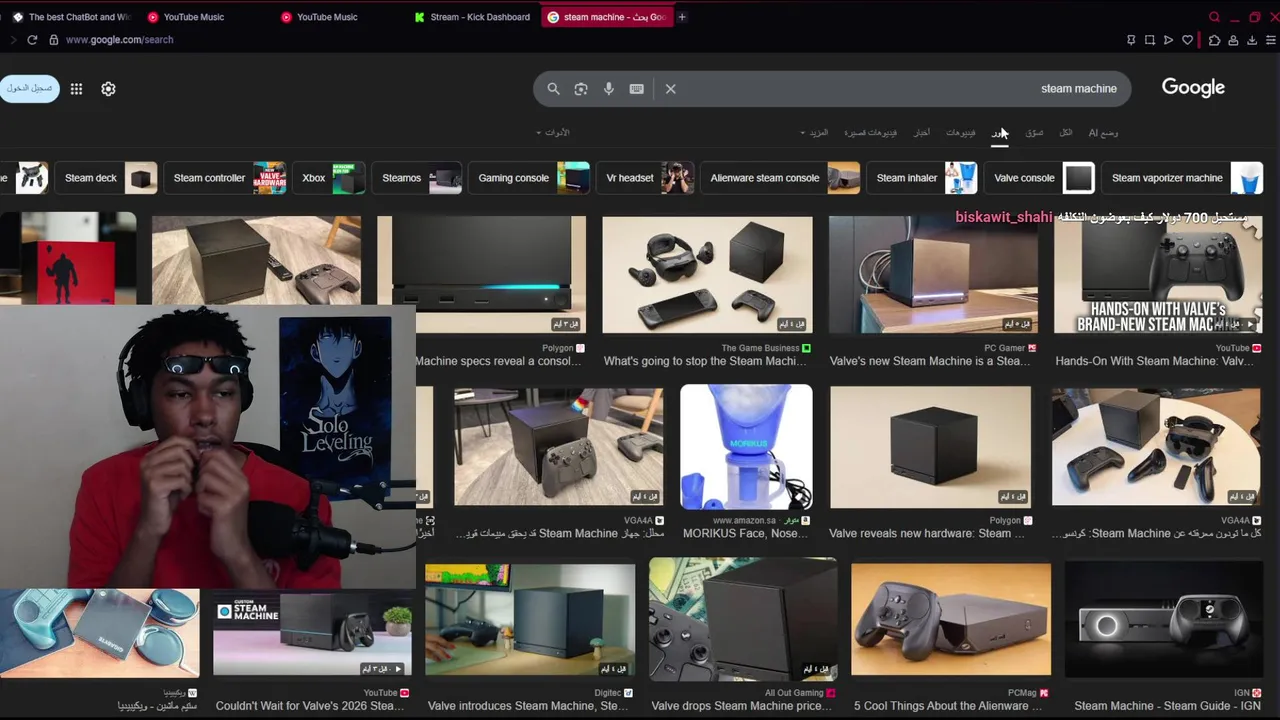Switch to The best ChatBot browser tab
1280x720 pixels.
click(x=71, y=17)
